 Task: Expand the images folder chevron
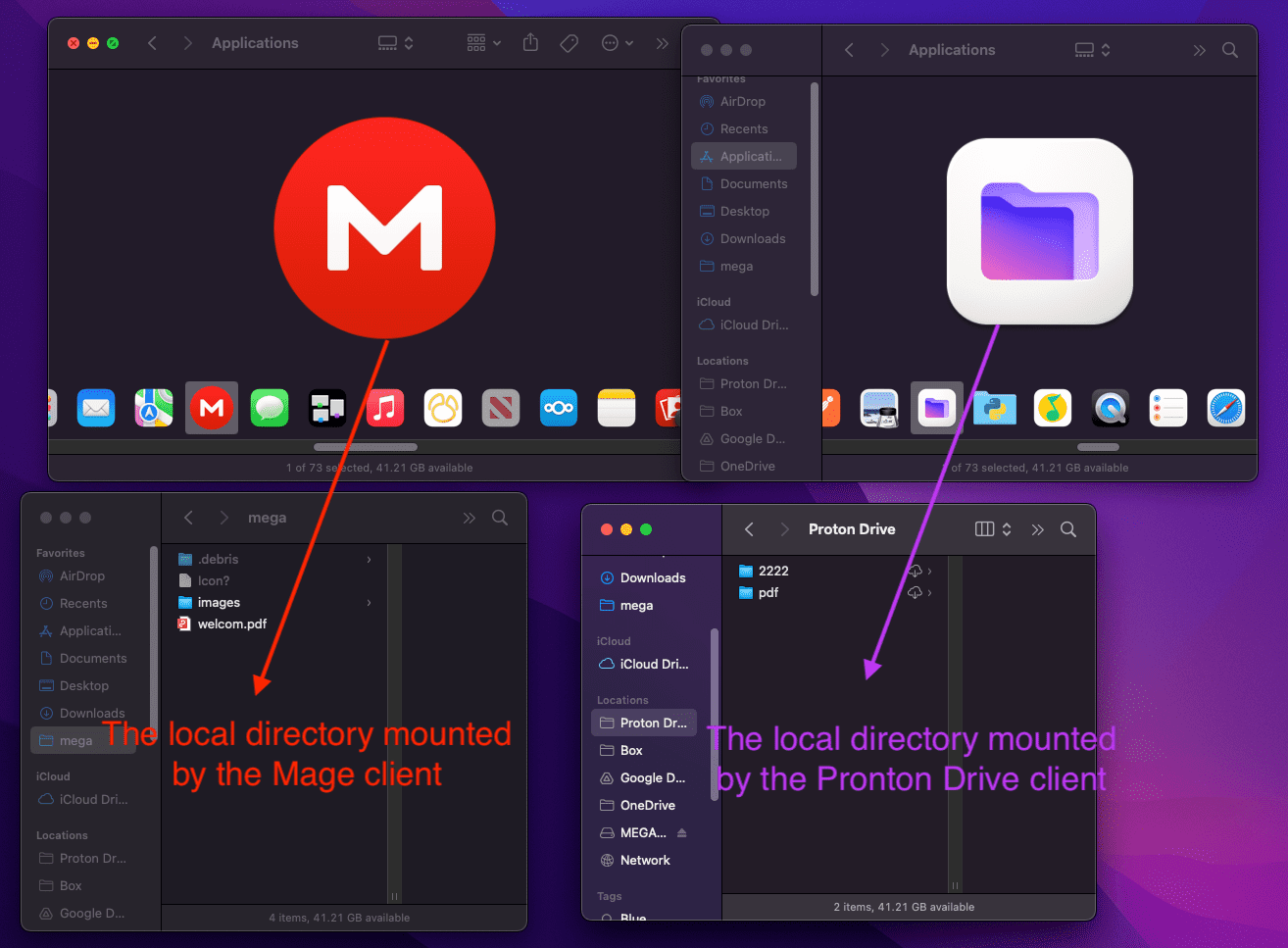(x=369, y=603)
